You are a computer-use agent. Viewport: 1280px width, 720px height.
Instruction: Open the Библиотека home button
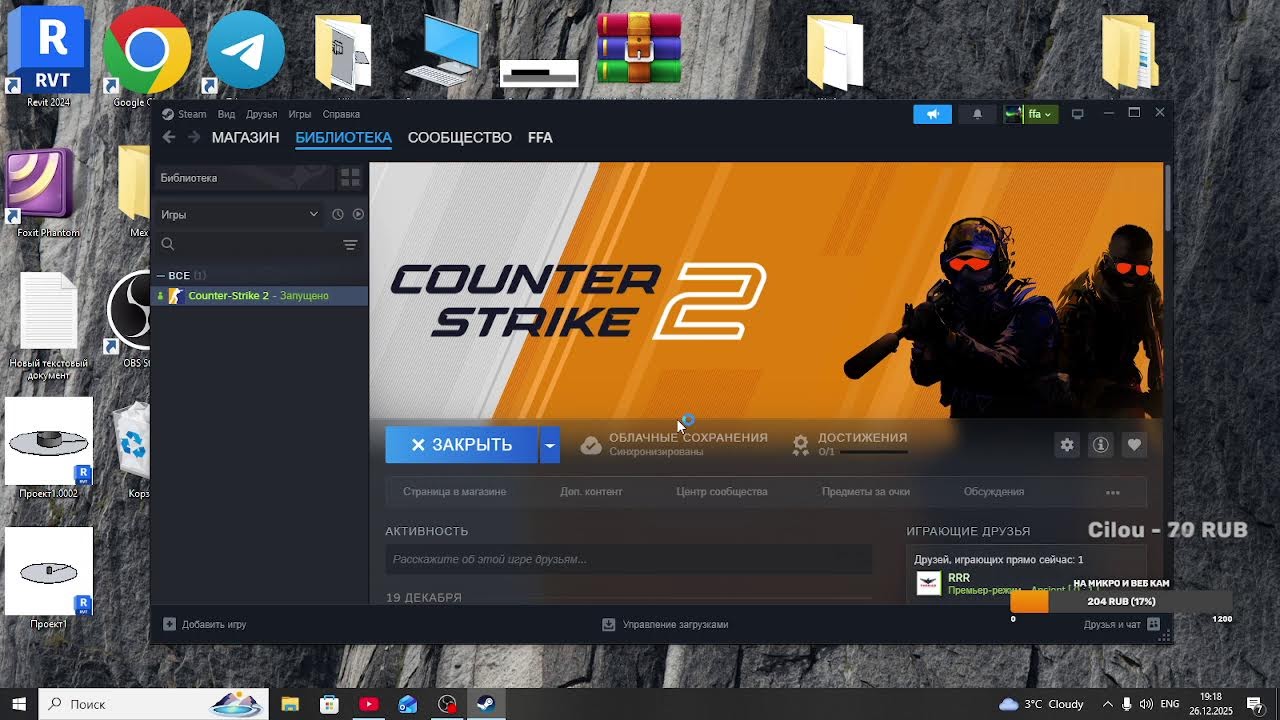coord(242,178)
